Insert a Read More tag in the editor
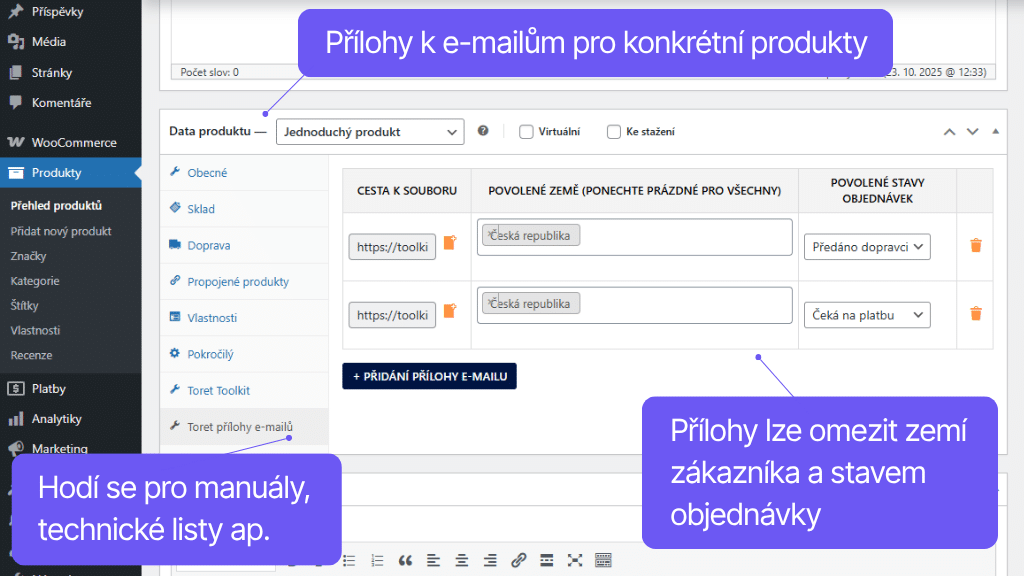The height and width of the screenshot is (576, 1024). pyautogui.click(x=546, y=560)
